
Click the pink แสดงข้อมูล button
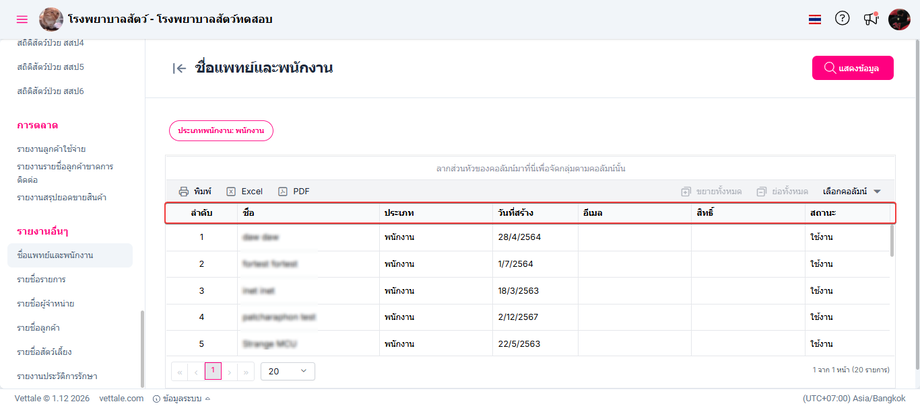pyautogui.click(x=852, y=68)
